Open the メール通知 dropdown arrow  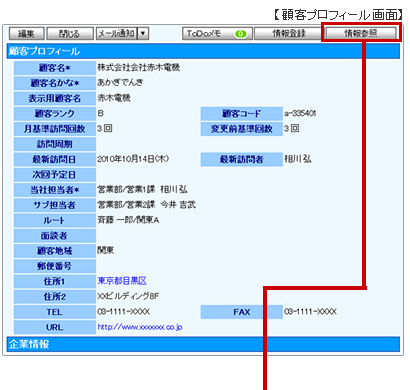pyautogui.click(x=143, y=33)
